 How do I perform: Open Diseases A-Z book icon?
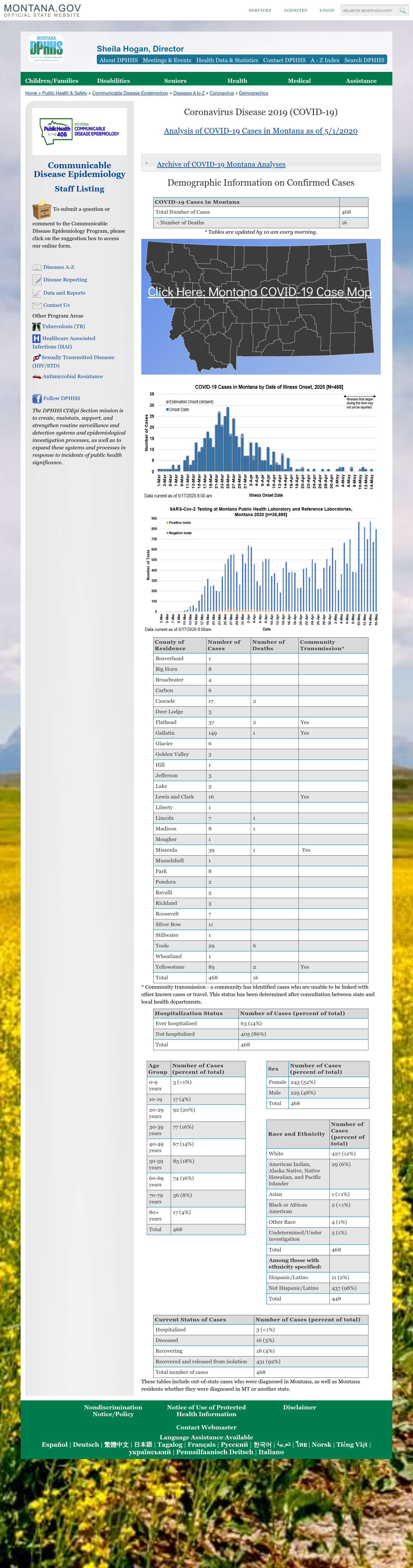tap(36, 267)
